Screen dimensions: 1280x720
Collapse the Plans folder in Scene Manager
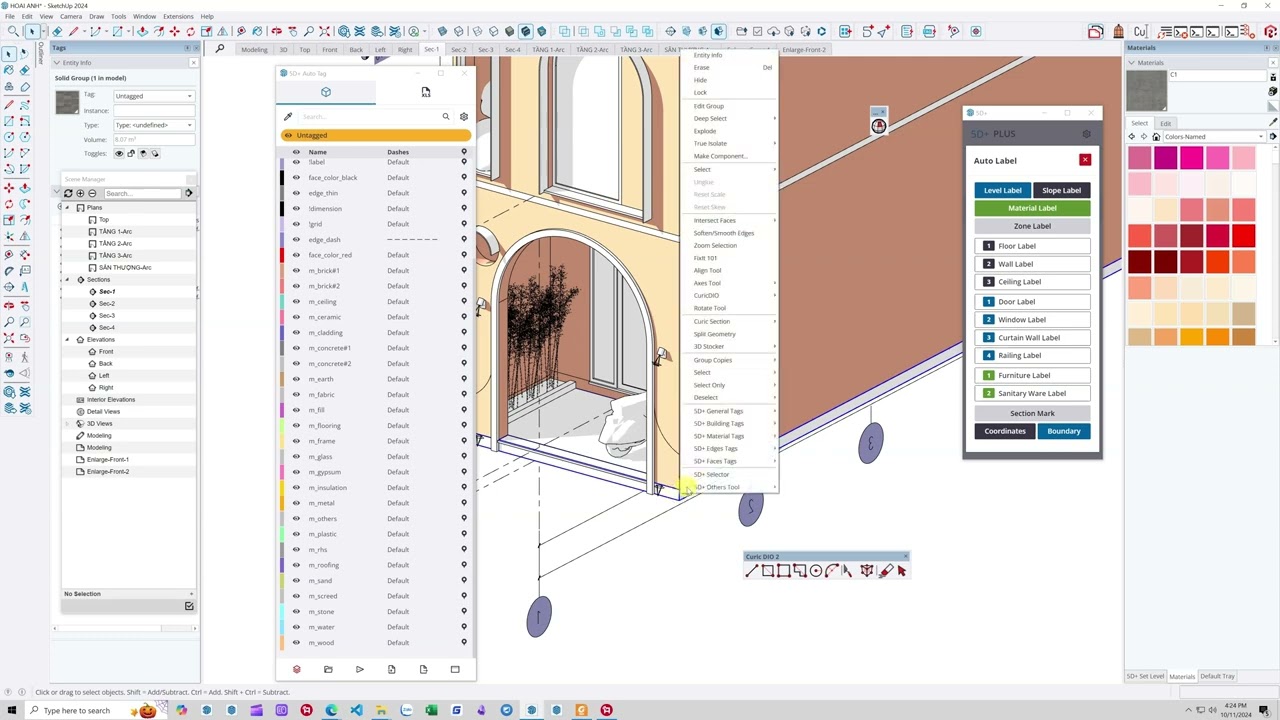pyautogui.click(x=68, y=207)
